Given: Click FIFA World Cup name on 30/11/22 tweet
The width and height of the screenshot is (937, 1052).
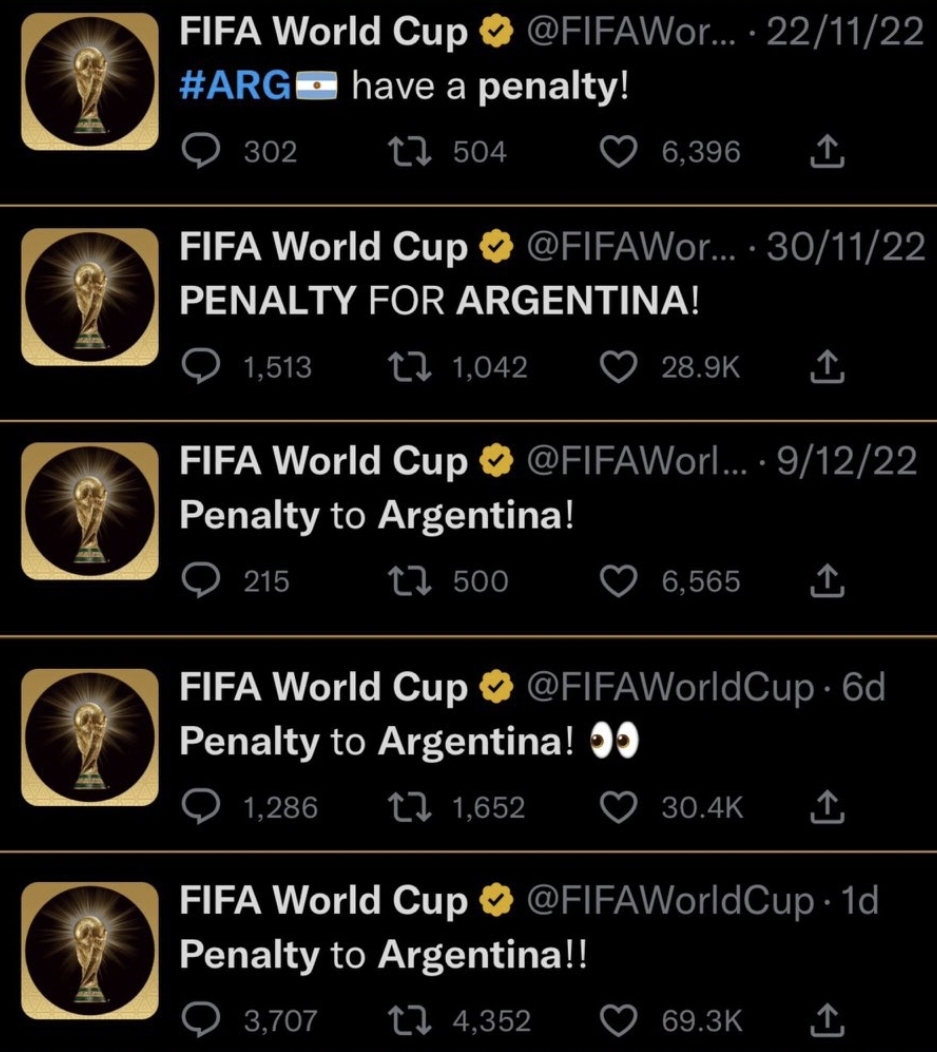Looking at the screenshot, I should [323, 247].
